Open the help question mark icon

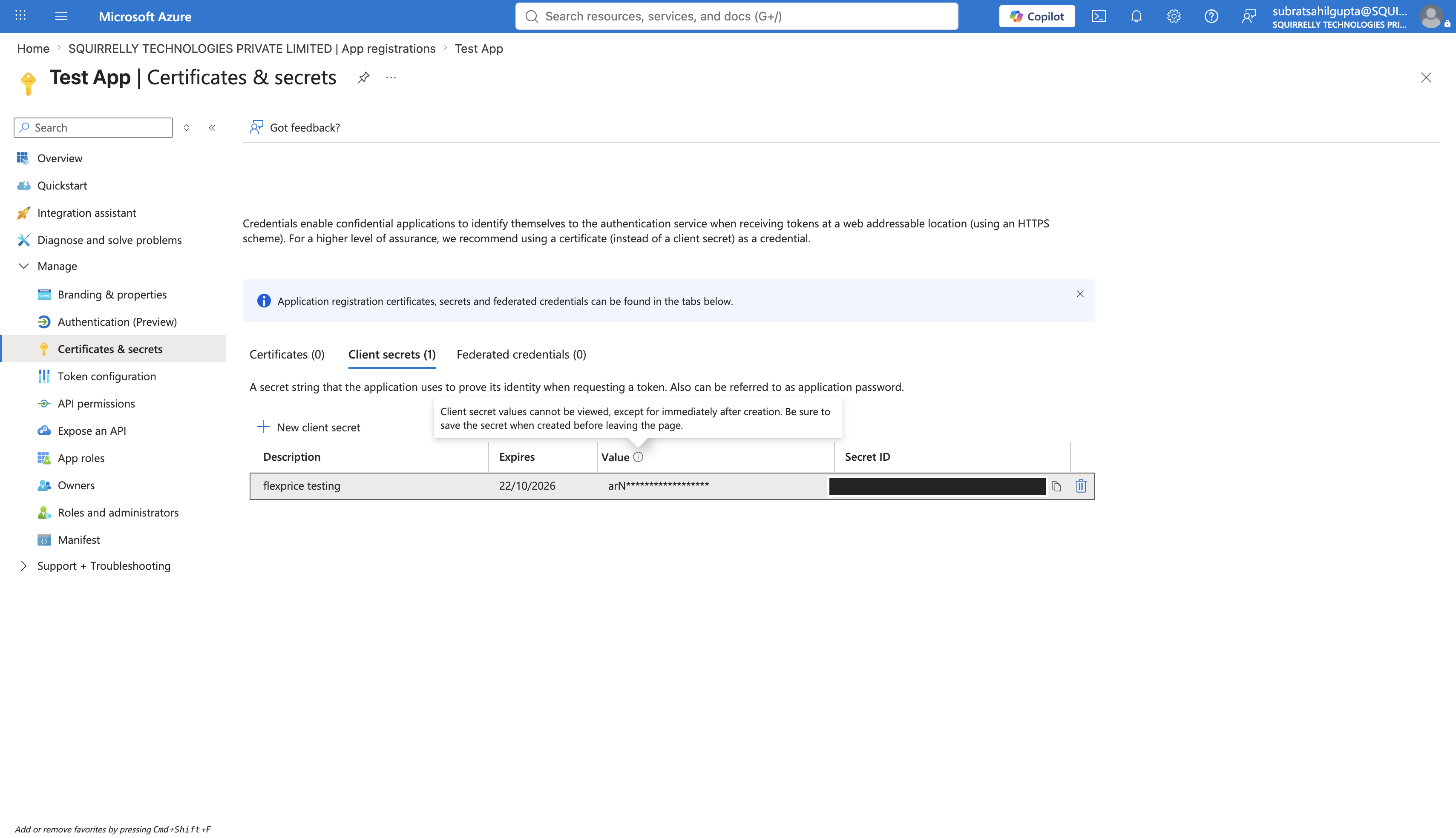coord(1211,16)
